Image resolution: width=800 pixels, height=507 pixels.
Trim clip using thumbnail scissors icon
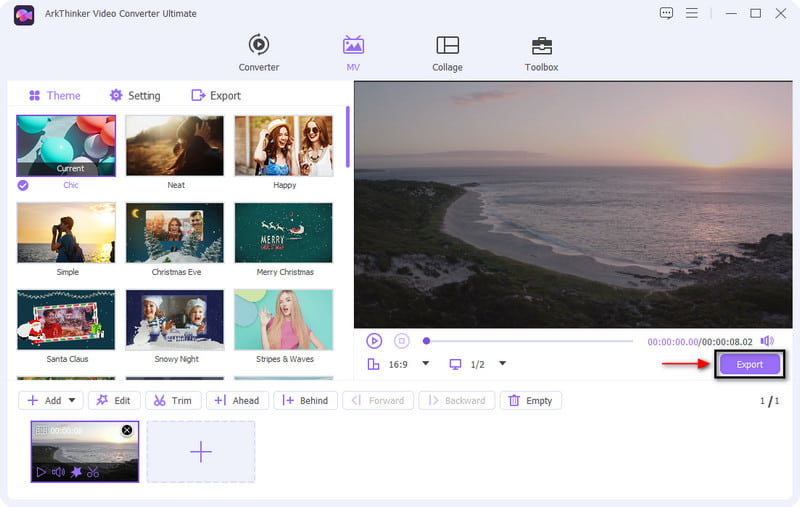click(93, 472)
